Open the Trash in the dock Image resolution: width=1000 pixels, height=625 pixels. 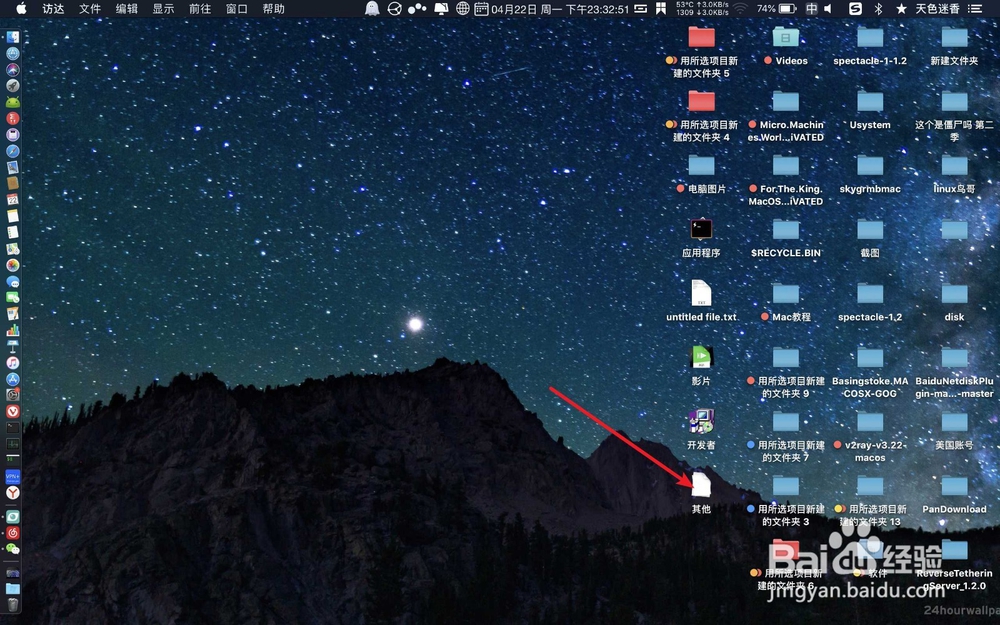tap(13, 604)
